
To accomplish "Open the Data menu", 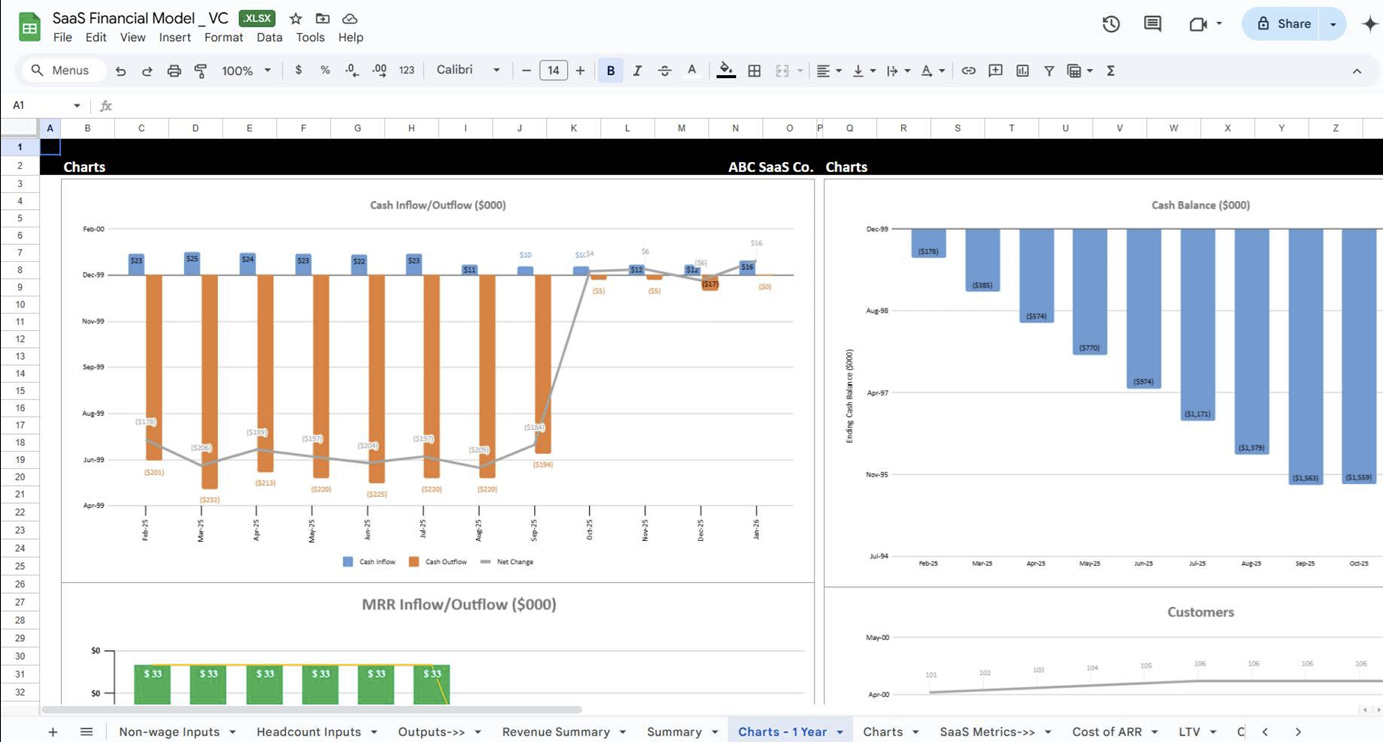I will point(269,37).
